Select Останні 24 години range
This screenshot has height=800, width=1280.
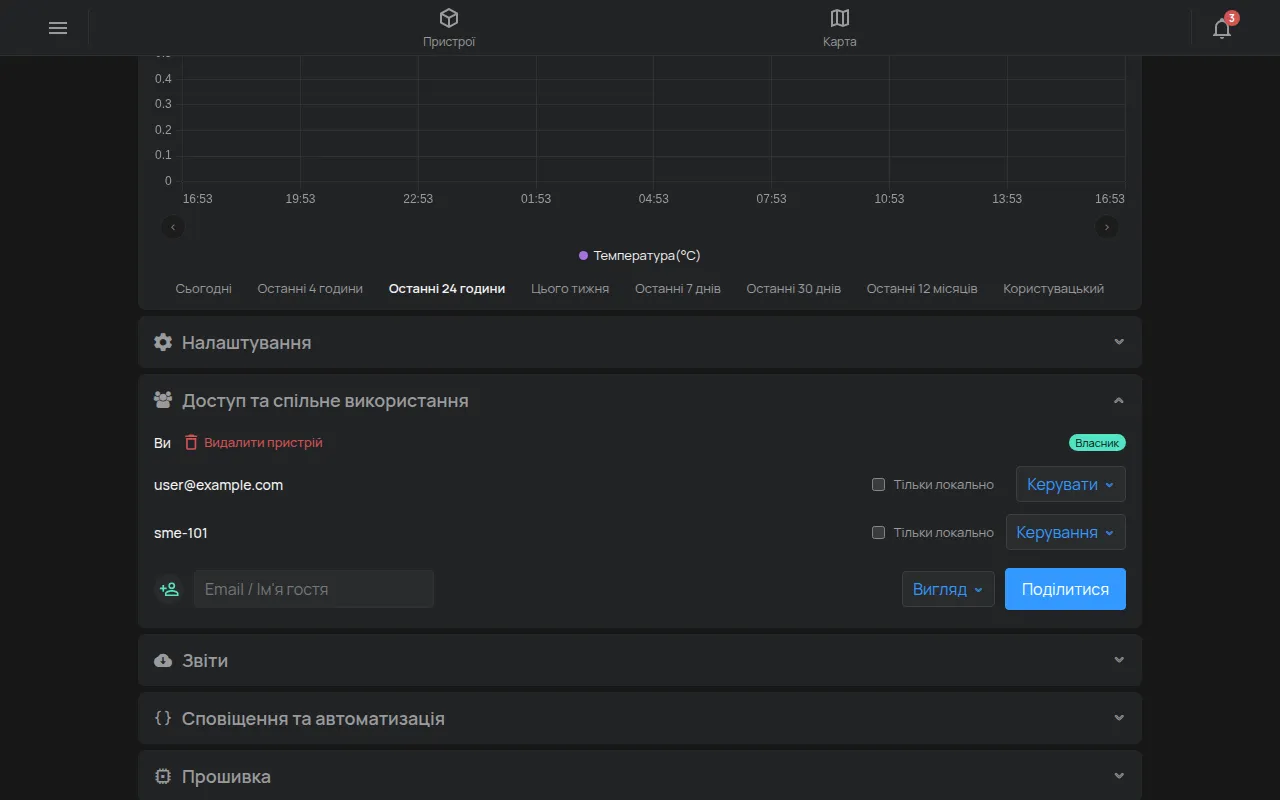point(447,289)
